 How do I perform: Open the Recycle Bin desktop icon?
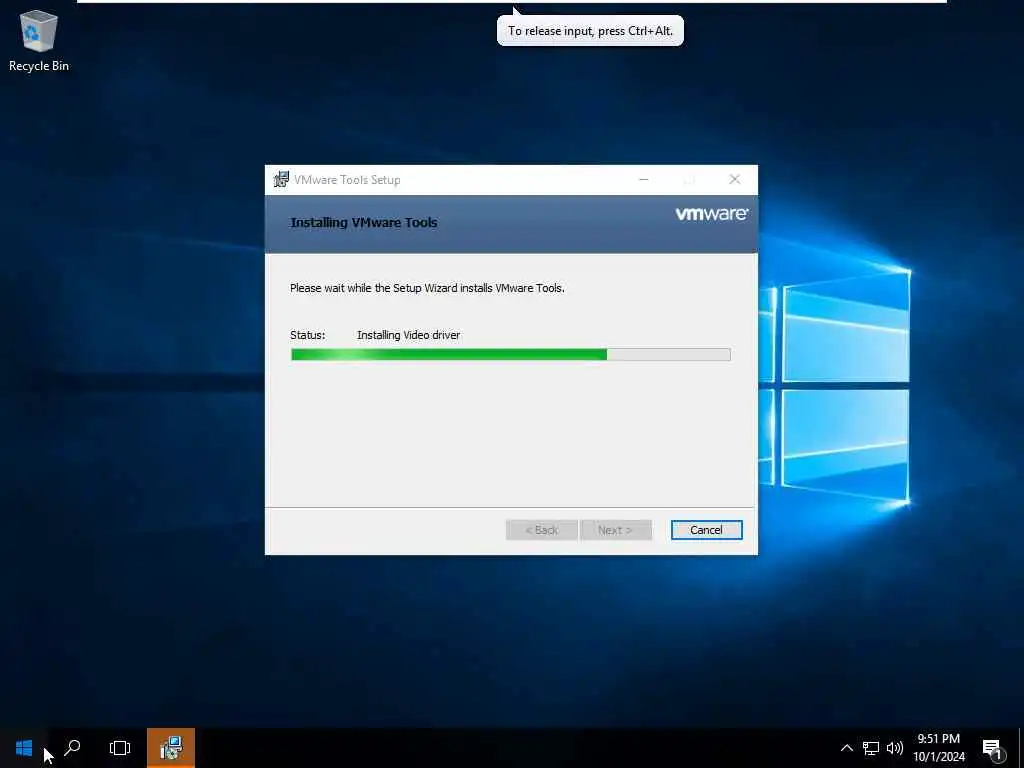pyautogui.click(x=39, y=41)
